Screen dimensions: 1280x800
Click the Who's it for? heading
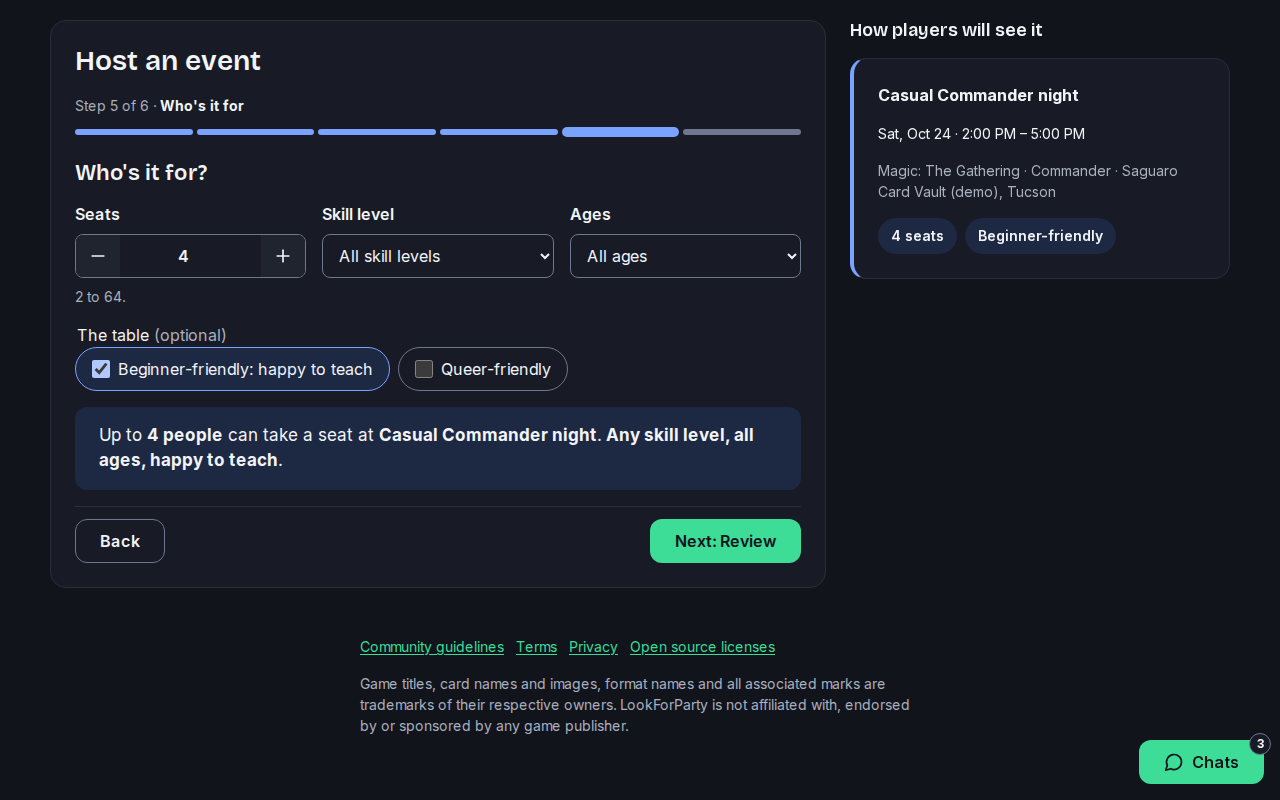[x=141, y=173]
